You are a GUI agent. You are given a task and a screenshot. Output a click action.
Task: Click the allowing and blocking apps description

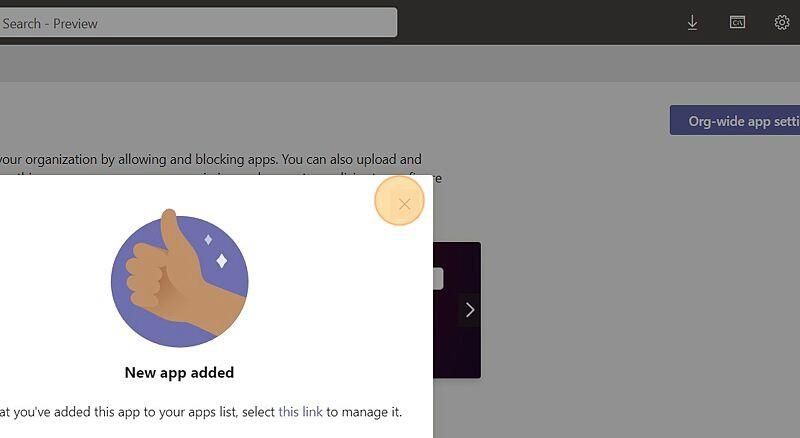pyautogui.click(x=211, y=159)
